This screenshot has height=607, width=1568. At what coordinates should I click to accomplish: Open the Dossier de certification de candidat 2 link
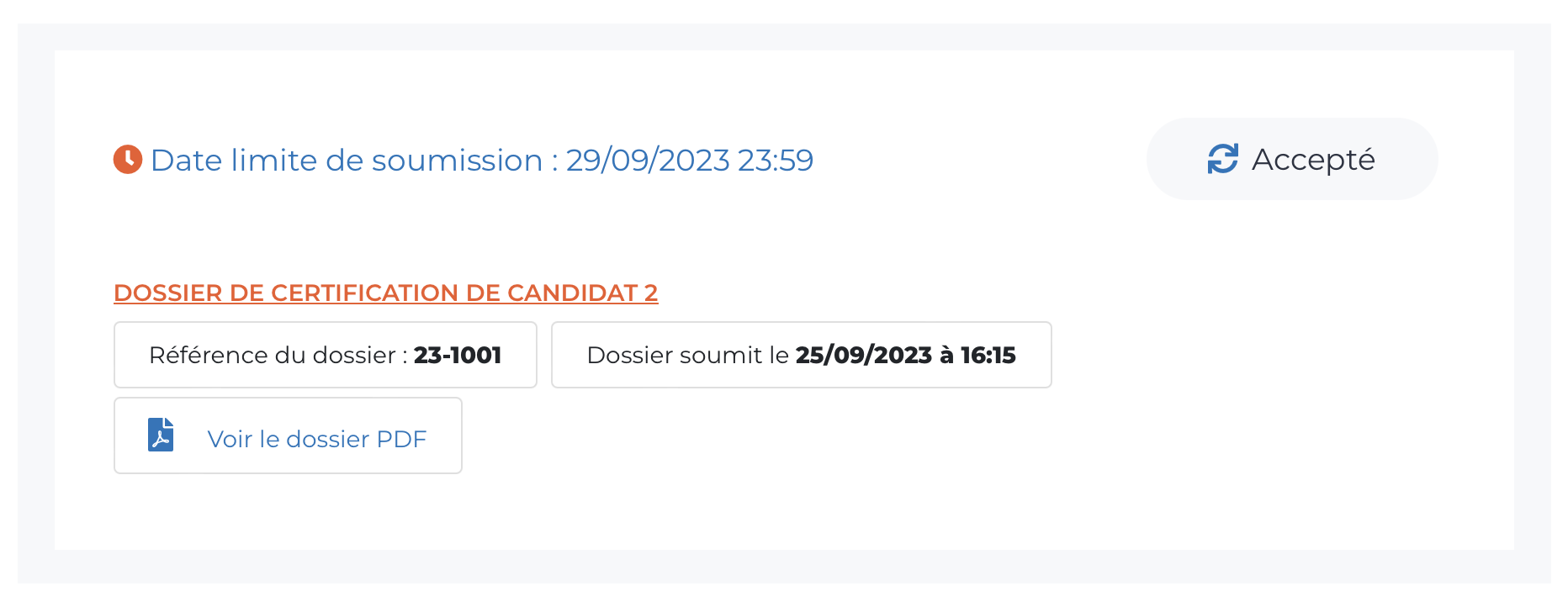pos(385,293)
